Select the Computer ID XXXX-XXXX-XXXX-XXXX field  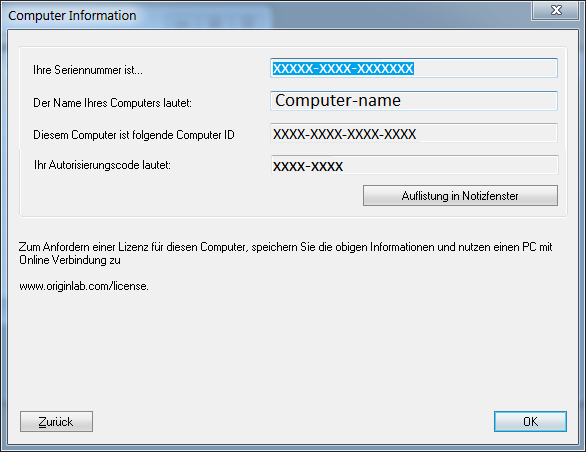(x=414, y=133)
